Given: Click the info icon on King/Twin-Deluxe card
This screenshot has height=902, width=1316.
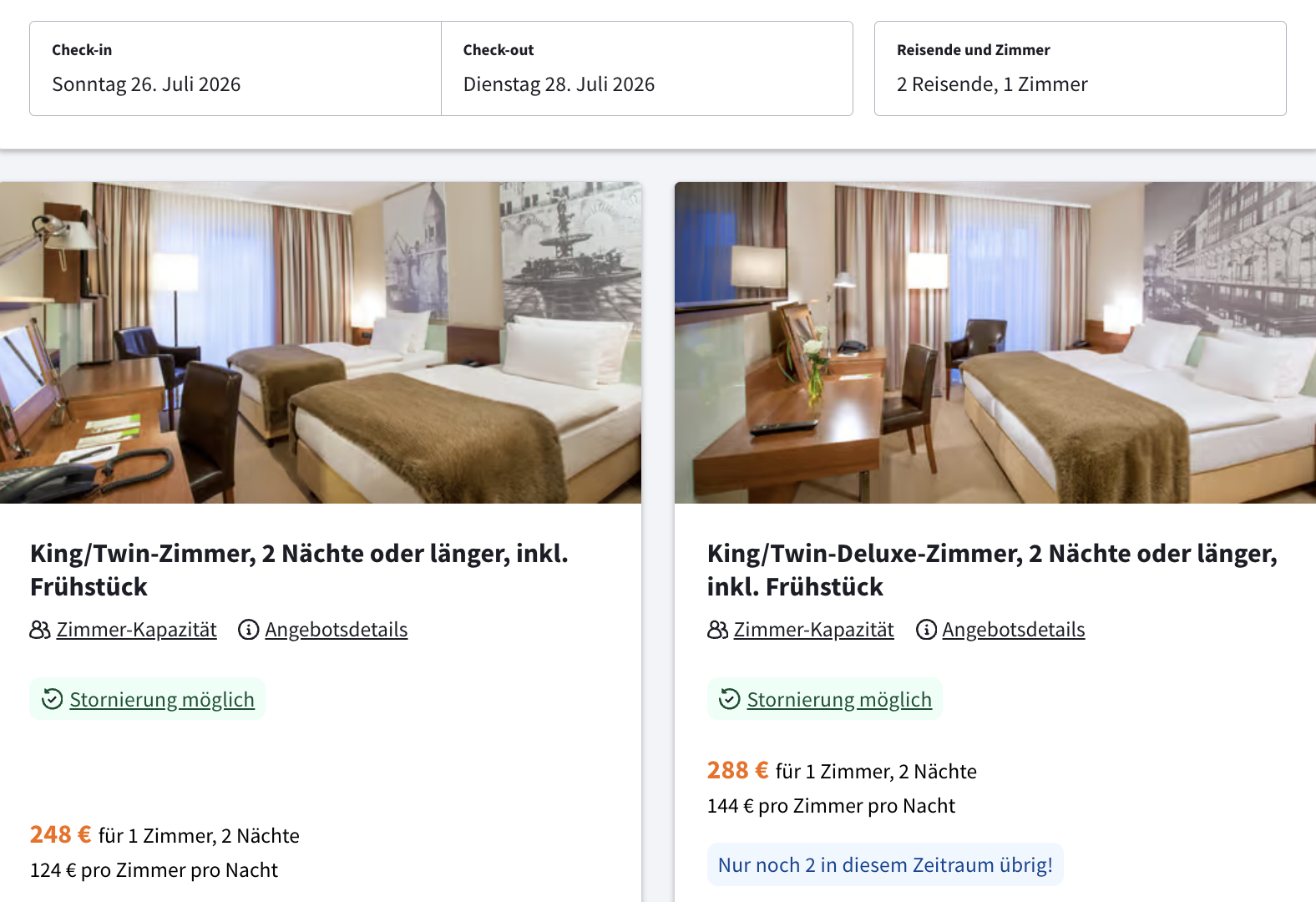Looking at the screenshot, I should 926,630.
